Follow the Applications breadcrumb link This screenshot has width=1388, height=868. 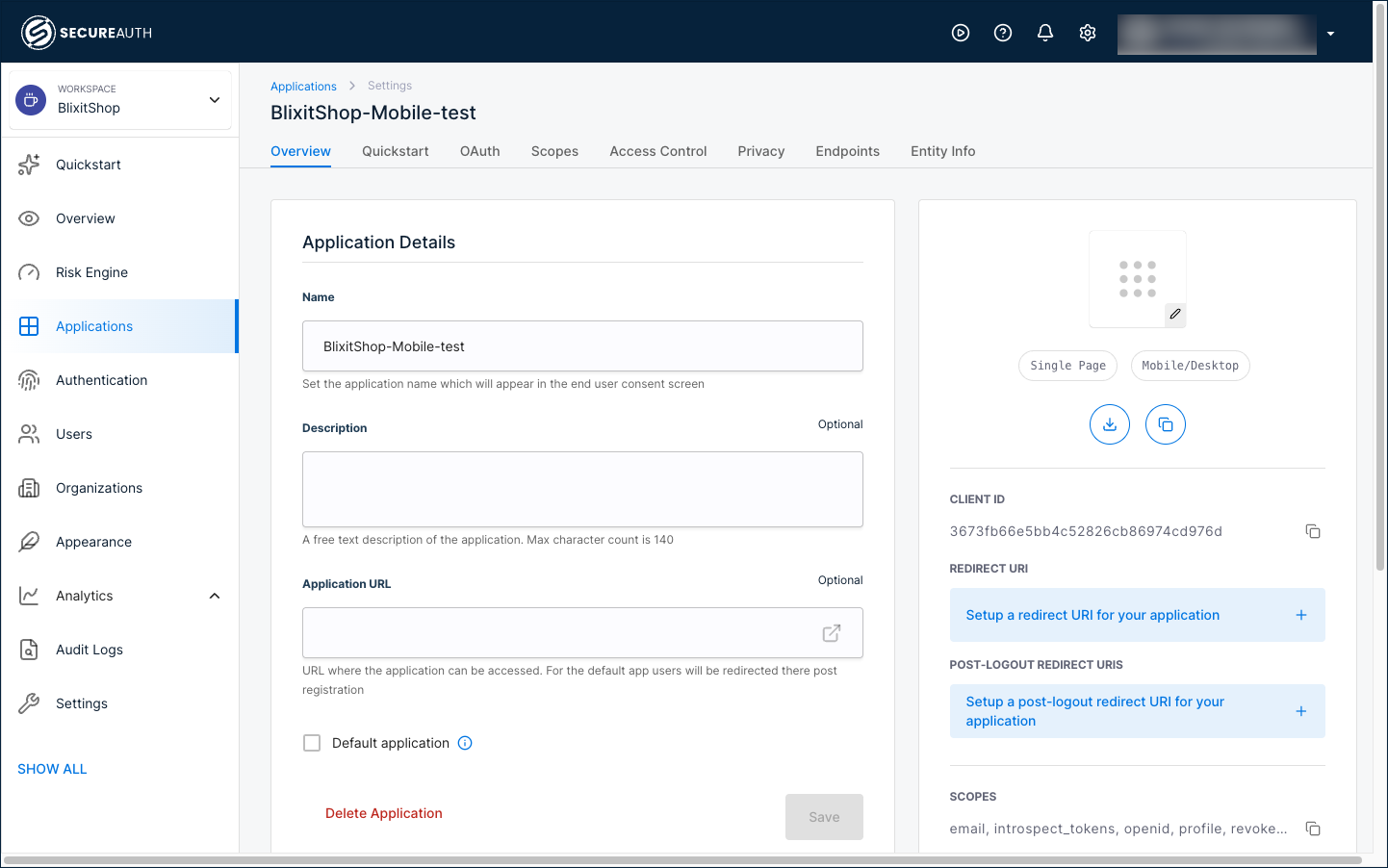click(x=303, y=86)
